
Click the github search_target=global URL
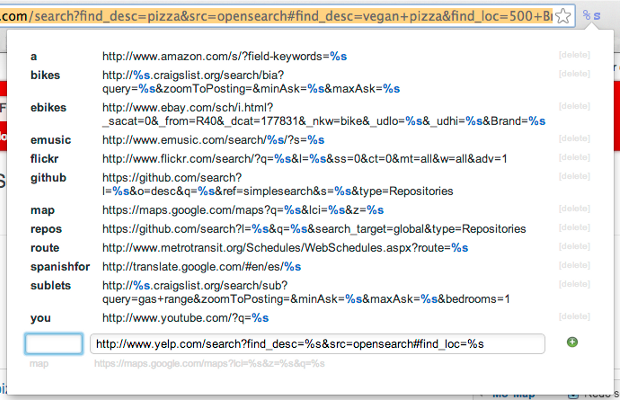pyautogui.click(x=314, y=229)
